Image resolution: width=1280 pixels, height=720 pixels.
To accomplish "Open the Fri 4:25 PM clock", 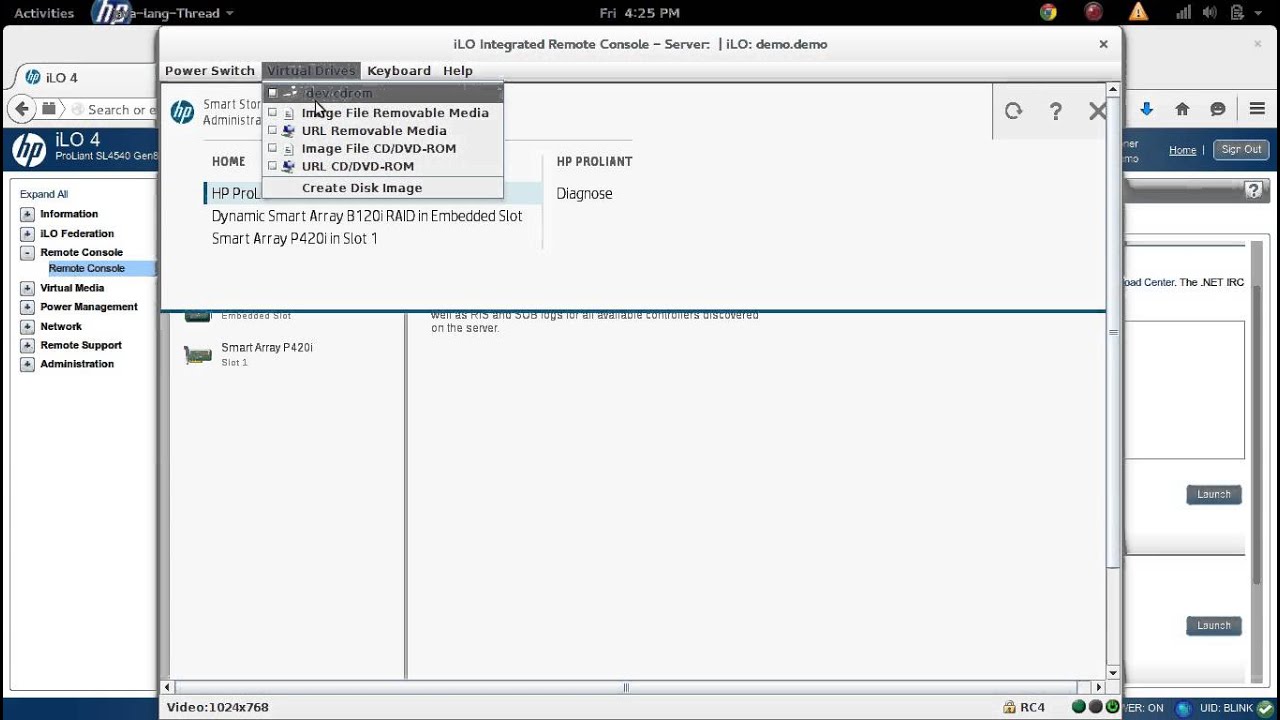I will point(639,13).
